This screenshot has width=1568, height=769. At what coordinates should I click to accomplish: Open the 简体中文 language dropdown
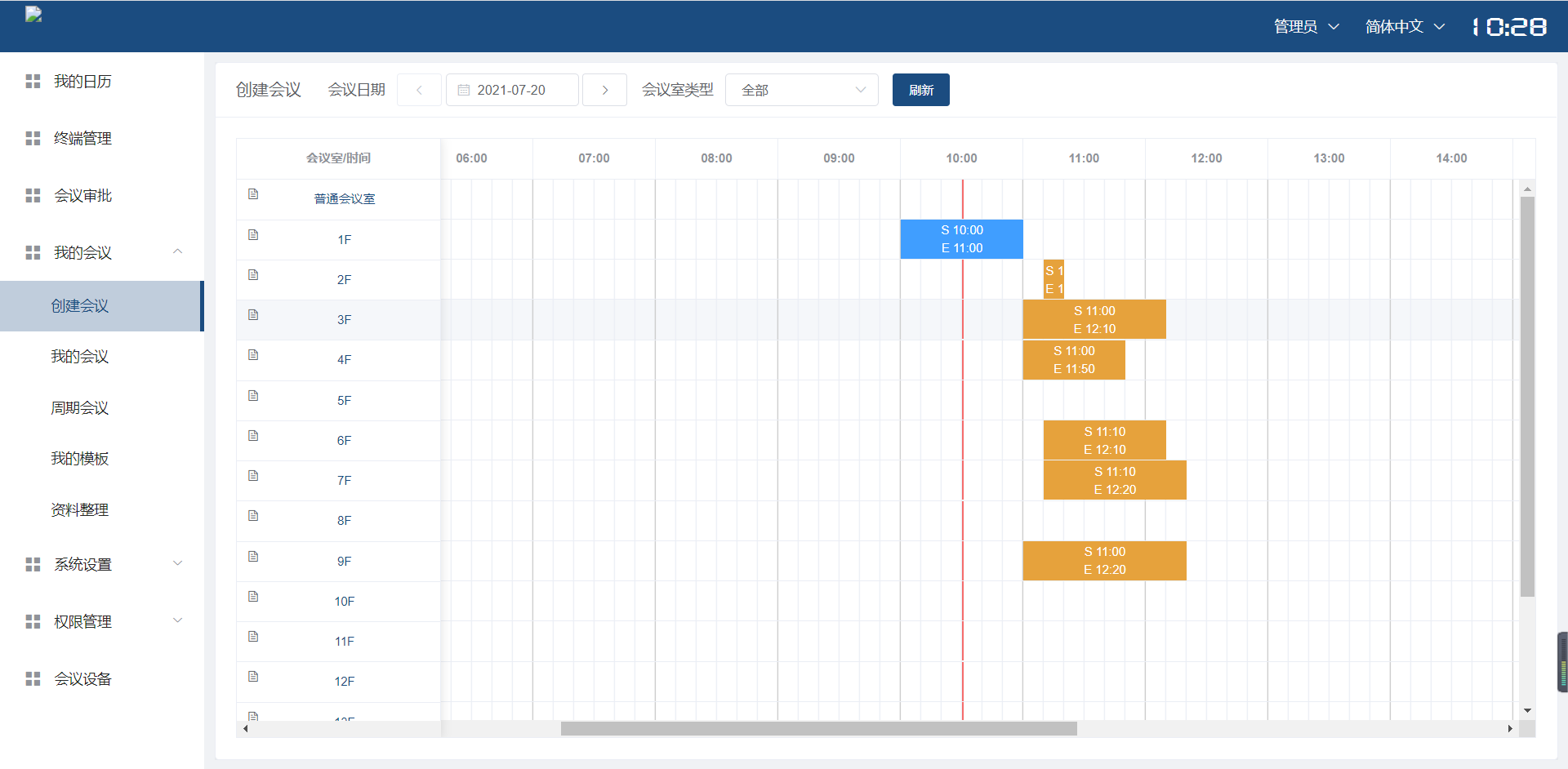click(1405, 27)
